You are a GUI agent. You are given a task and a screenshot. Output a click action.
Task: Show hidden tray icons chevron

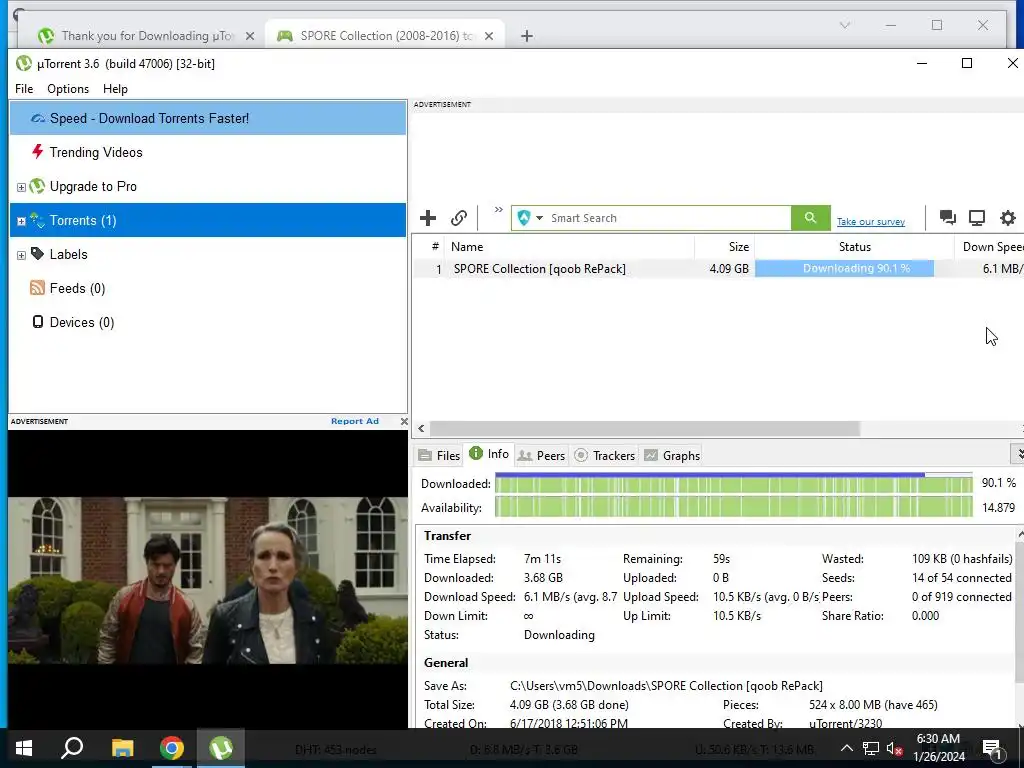[x=846, y=748]
